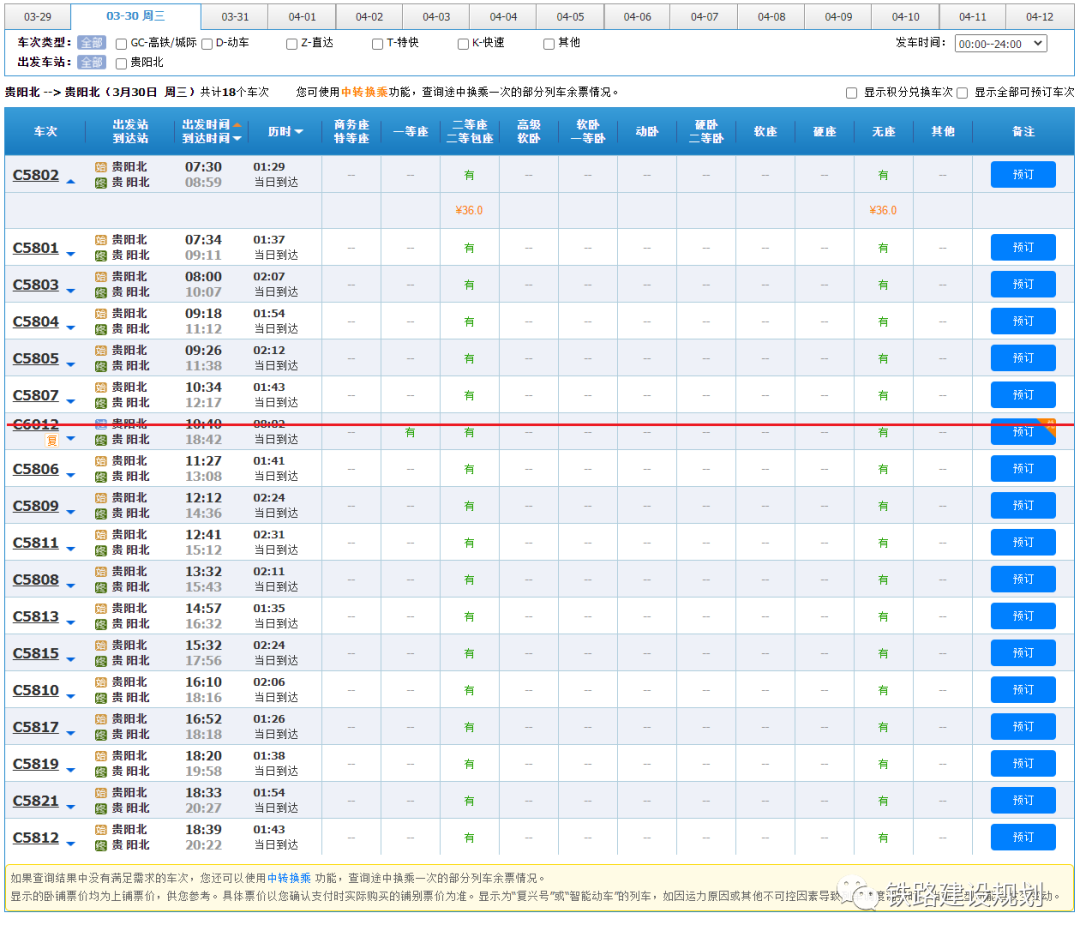Book train C5809 with 预订 button
The width and height of the screenshot is (1080, 943).
1023,506
